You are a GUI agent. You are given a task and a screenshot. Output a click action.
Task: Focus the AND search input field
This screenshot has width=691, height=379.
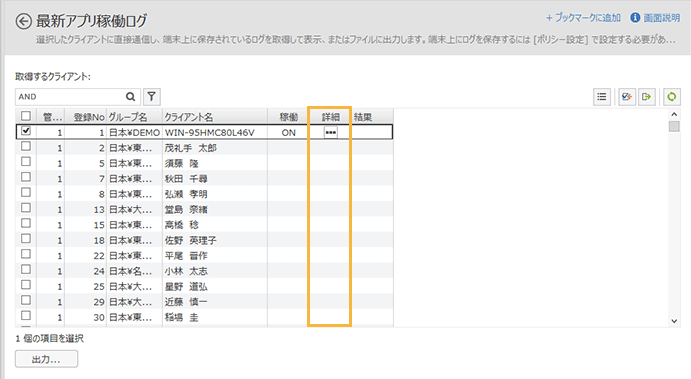pyautogui.click(x=71, y=97)
